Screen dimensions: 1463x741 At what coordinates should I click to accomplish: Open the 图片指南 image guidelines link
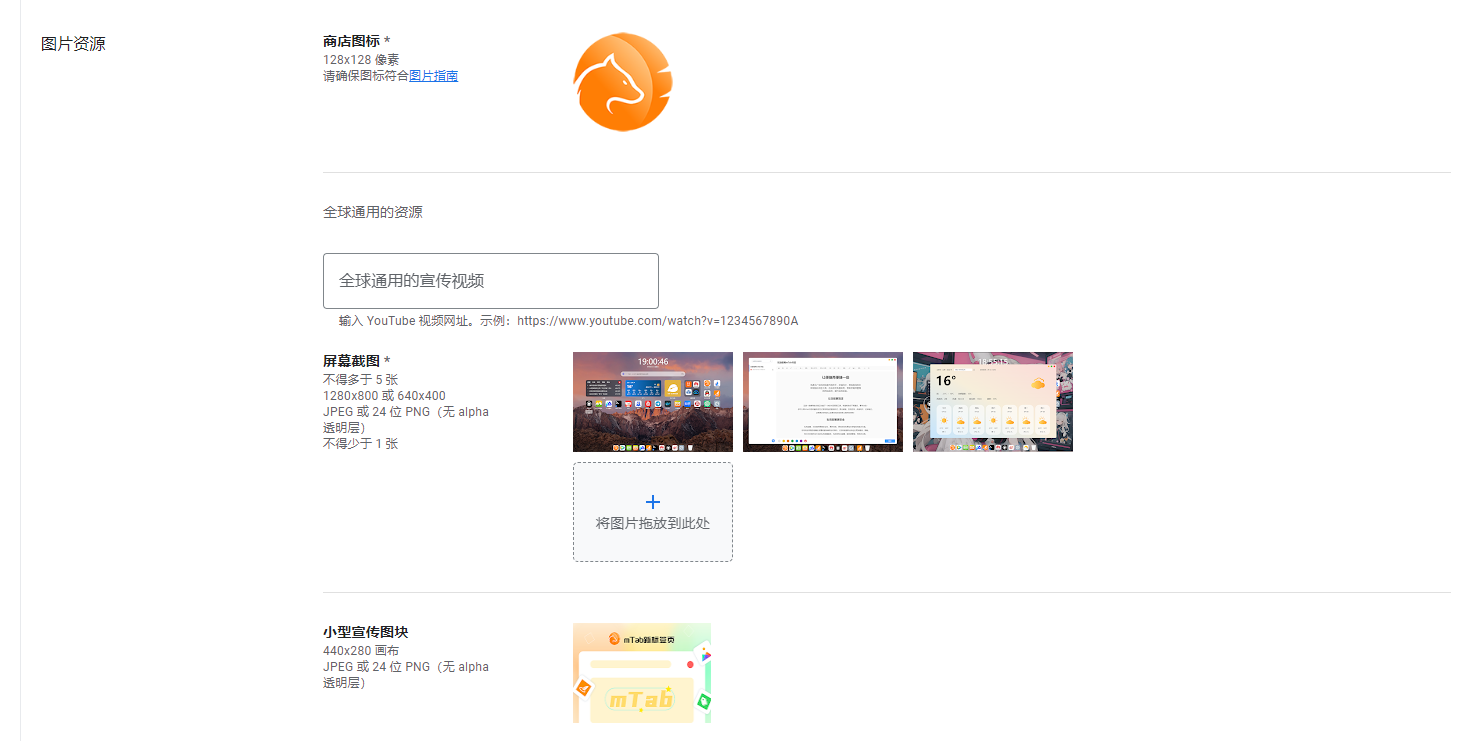435,75
